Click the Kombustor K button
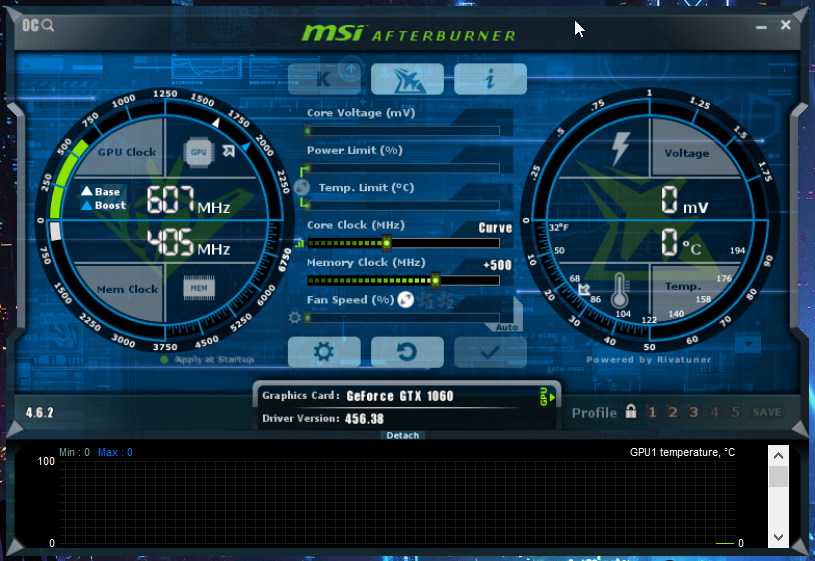 pyautogui.click(x=324, y=79)
